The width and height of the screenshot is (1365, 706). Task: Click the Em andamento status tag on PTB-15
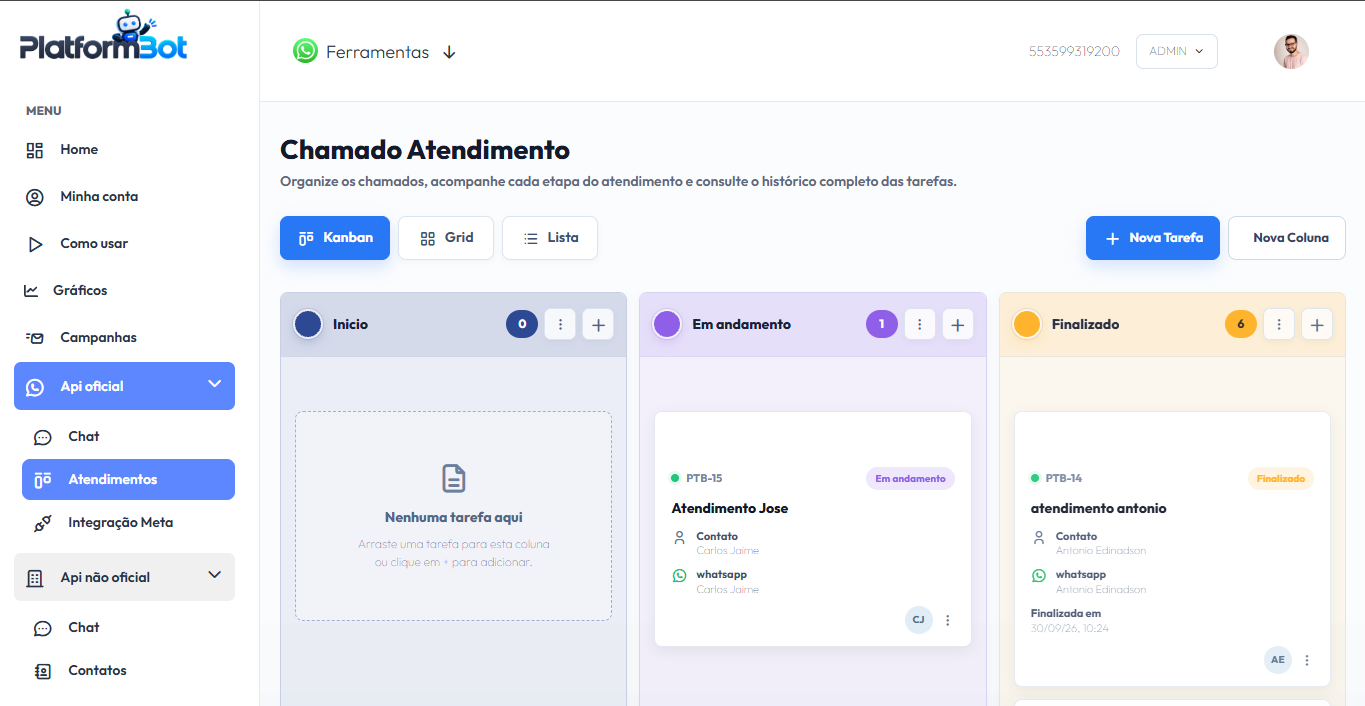(910, 479)
